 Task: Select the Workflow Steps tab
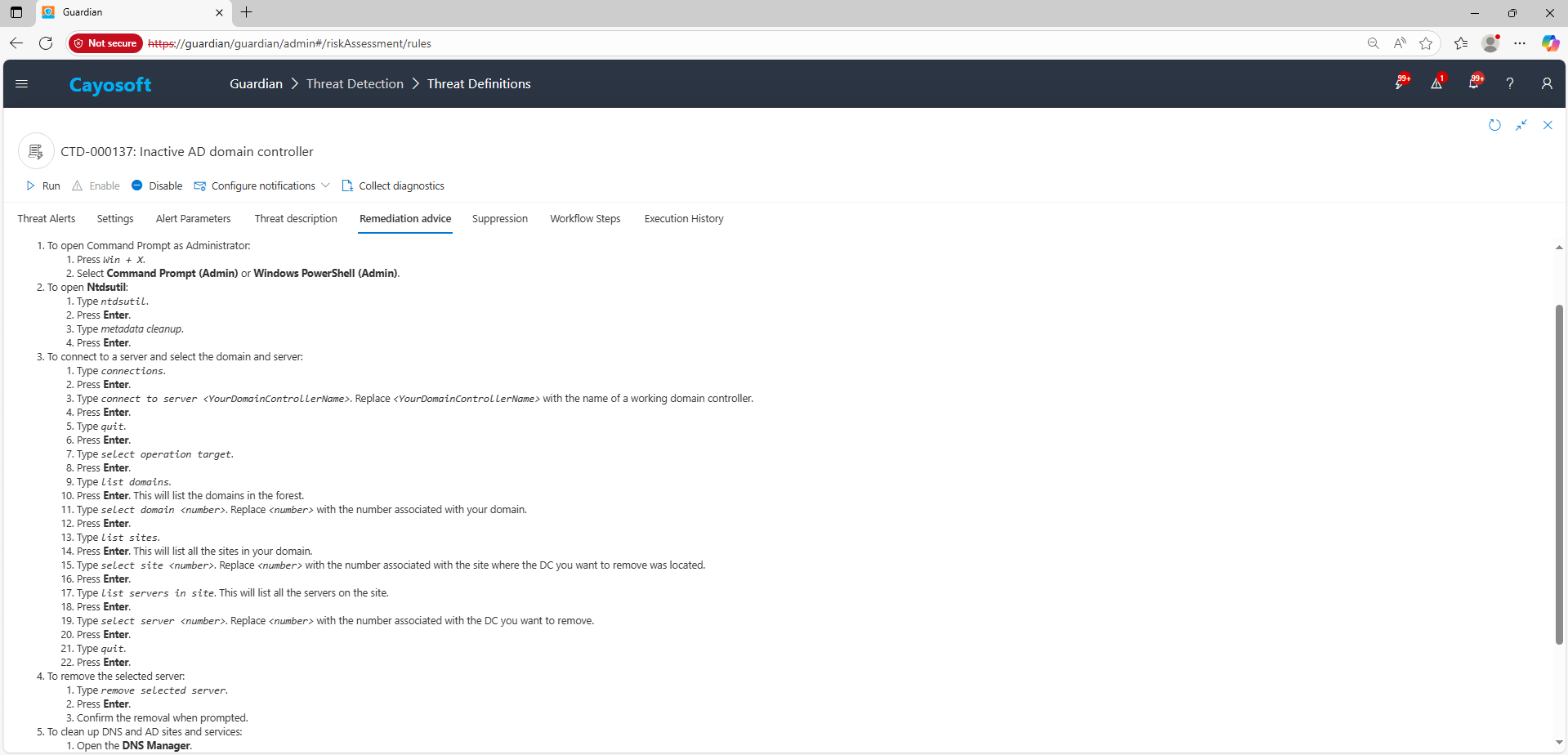585,219
